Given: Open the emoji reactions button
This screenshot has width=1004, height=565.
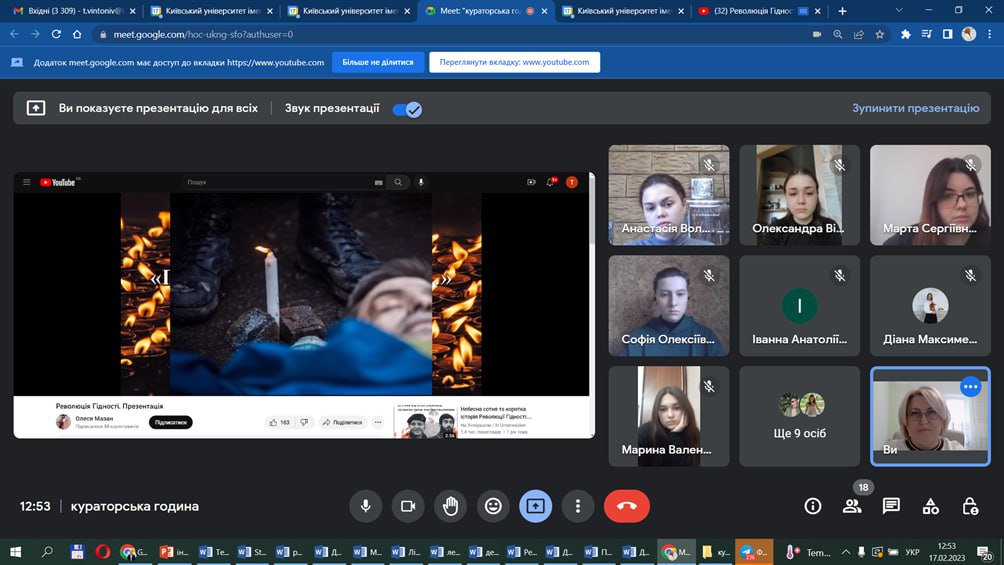Looking at the screenshot, I should click(492, 506).
